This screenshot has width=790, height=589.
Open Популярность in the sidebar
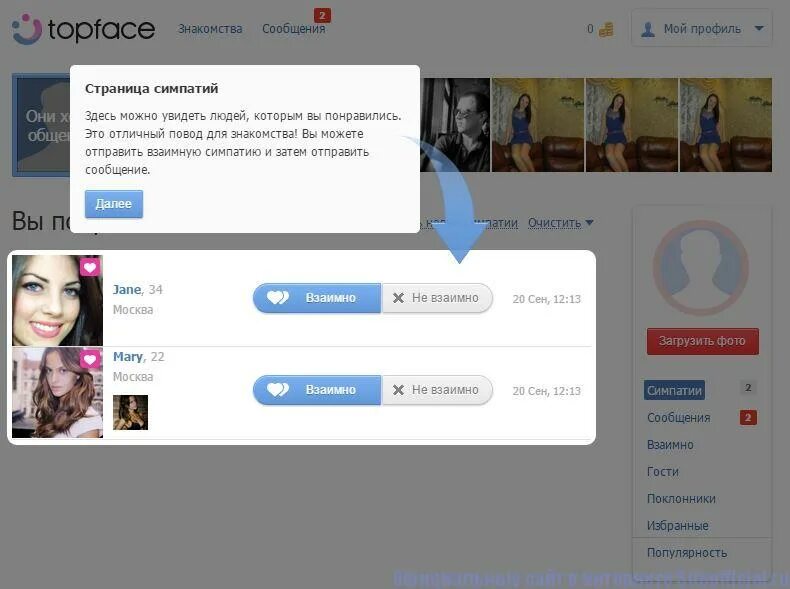pyautogui.click(x=687, y=553)
